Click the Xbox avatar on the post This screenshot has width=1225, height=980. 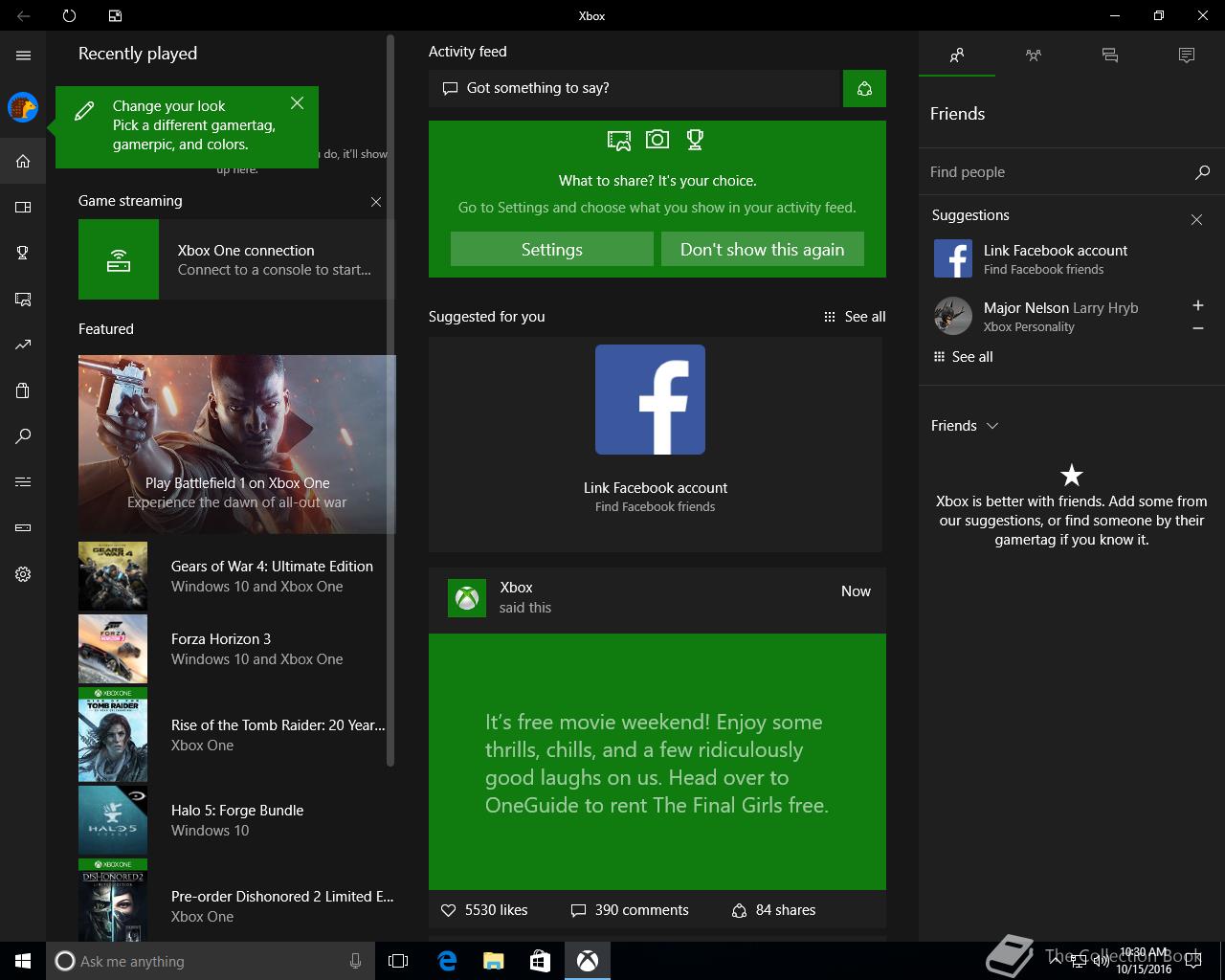(467, 598)
